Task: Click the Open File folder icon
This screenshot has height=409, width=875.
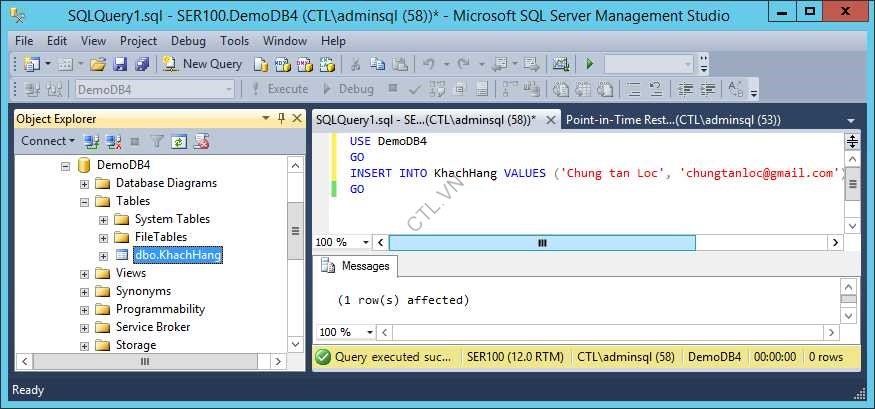Action: [98, 64]
